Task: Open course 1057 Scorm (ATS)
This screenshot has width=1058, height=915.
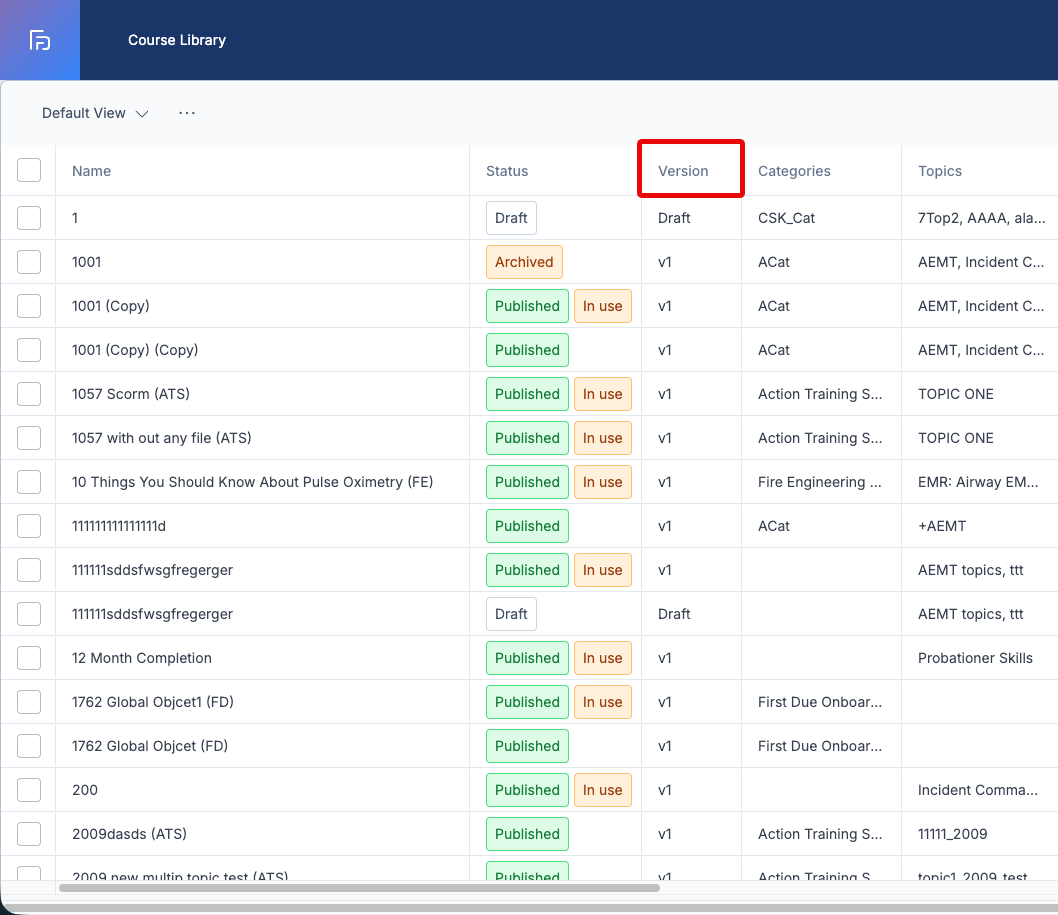Action: 131,394
